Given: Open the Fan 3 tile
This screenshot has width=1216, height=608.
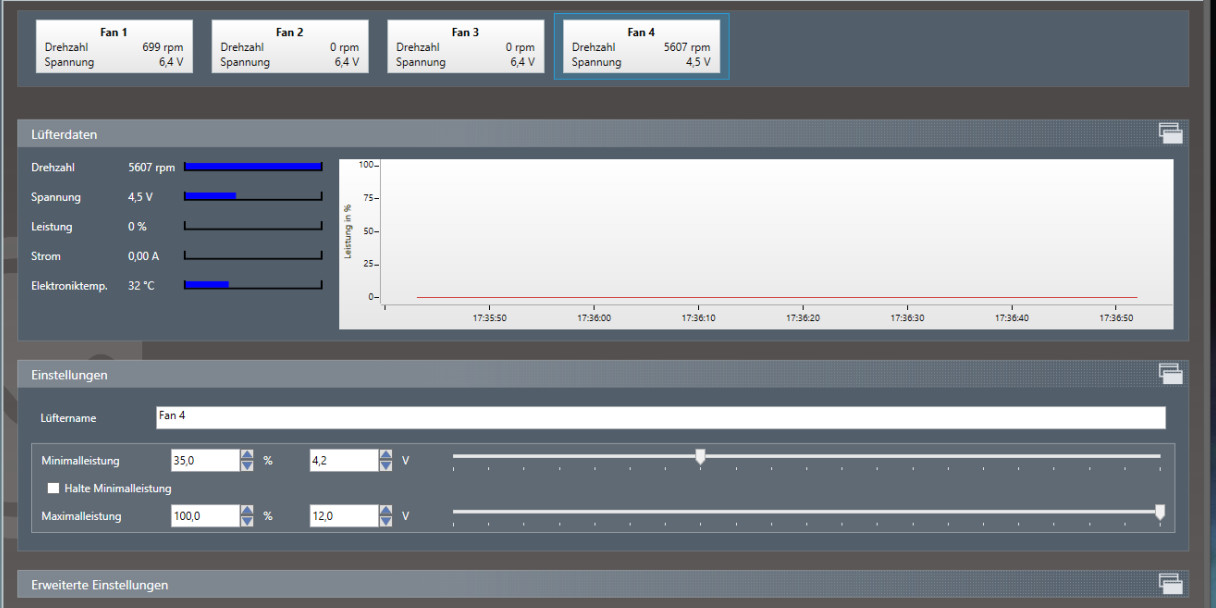Looking at the screenshot, I should 465,47.
